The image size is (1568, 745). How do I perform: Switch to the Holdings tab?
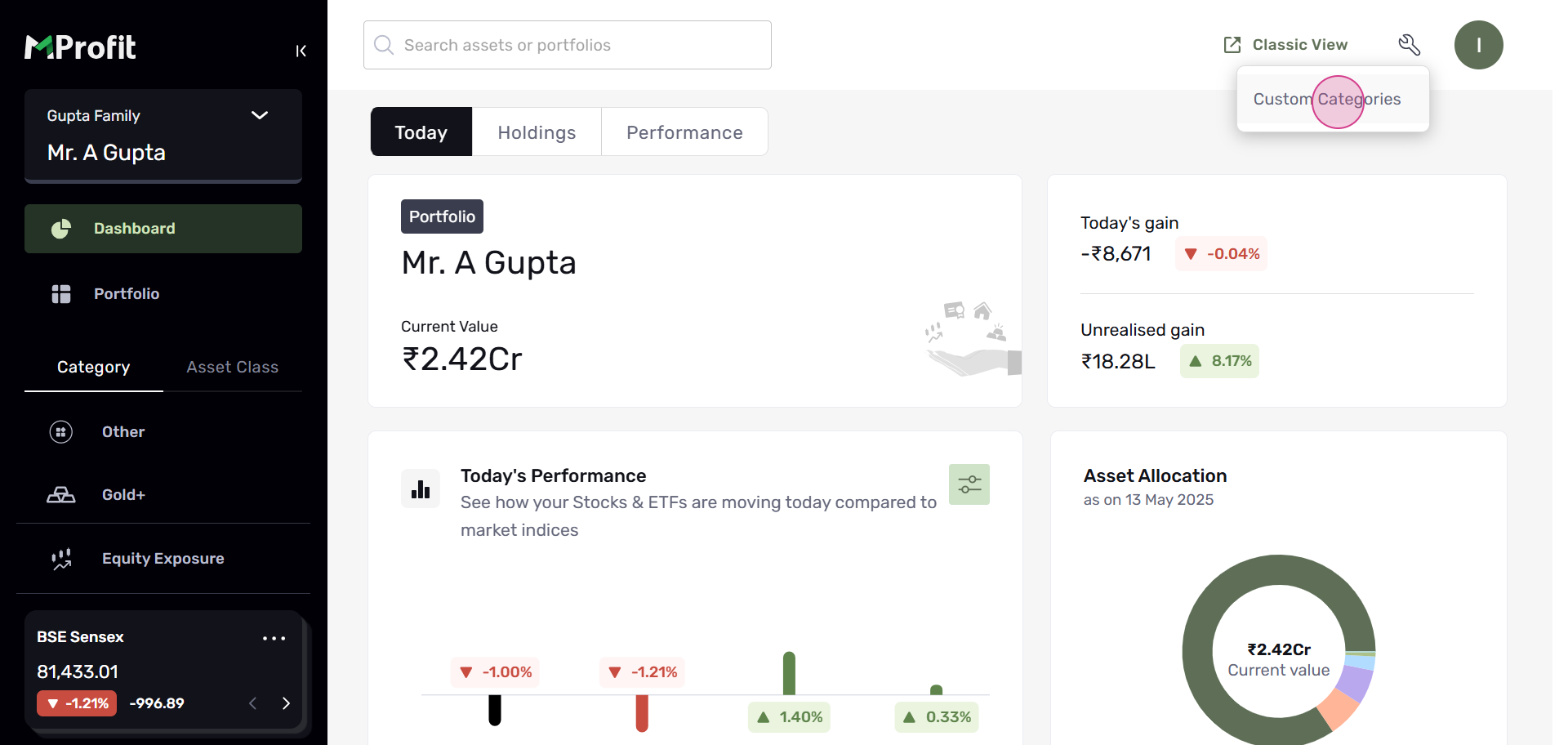(537, 132)
